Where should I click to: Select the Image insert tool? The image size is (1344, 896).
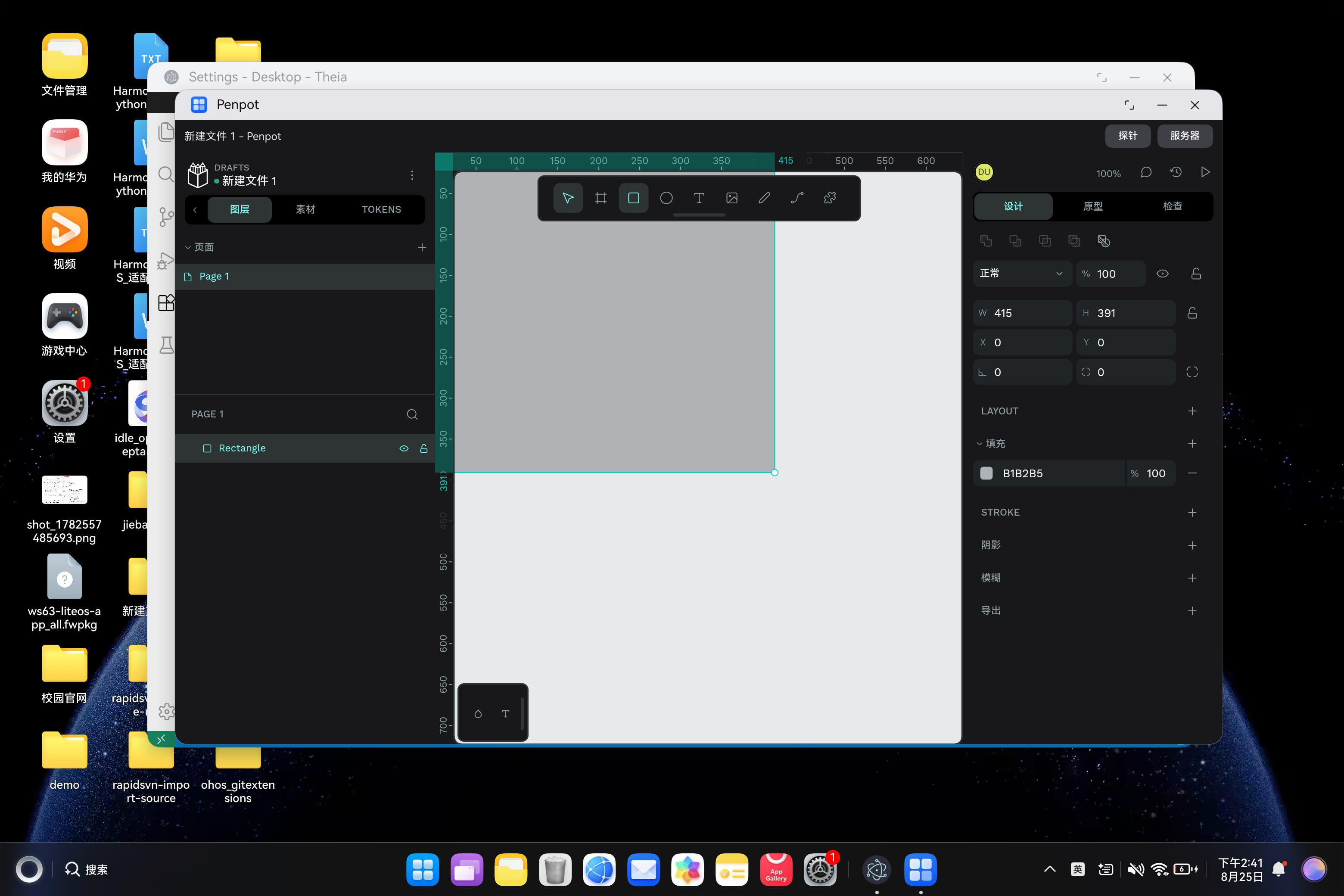732,198
